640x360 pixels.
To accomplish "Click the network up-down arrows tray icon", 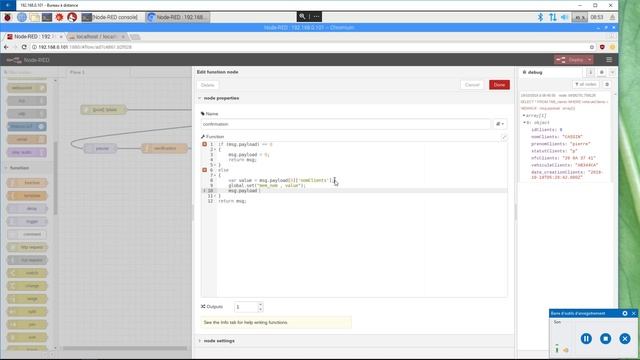I will point(553,17).
